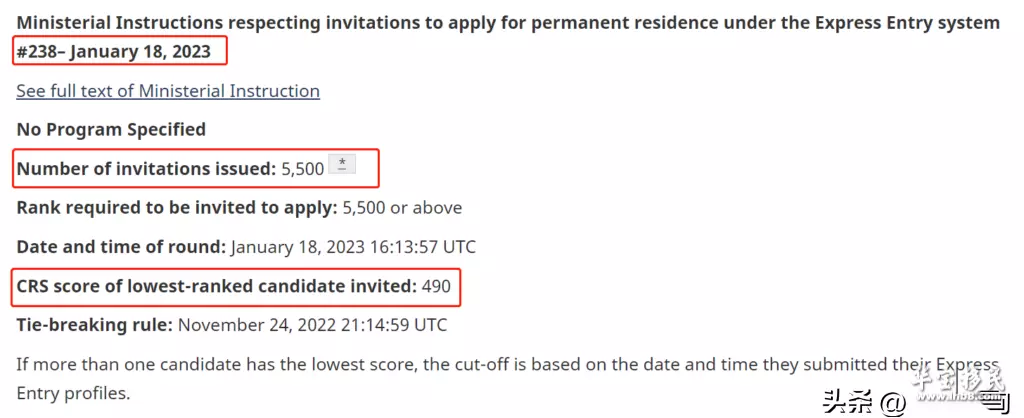Image resolution: width=1024 pixels, height=418 pixels.
Task: Open the asterisk footnote beside 5,500
Action: (342, 164)
